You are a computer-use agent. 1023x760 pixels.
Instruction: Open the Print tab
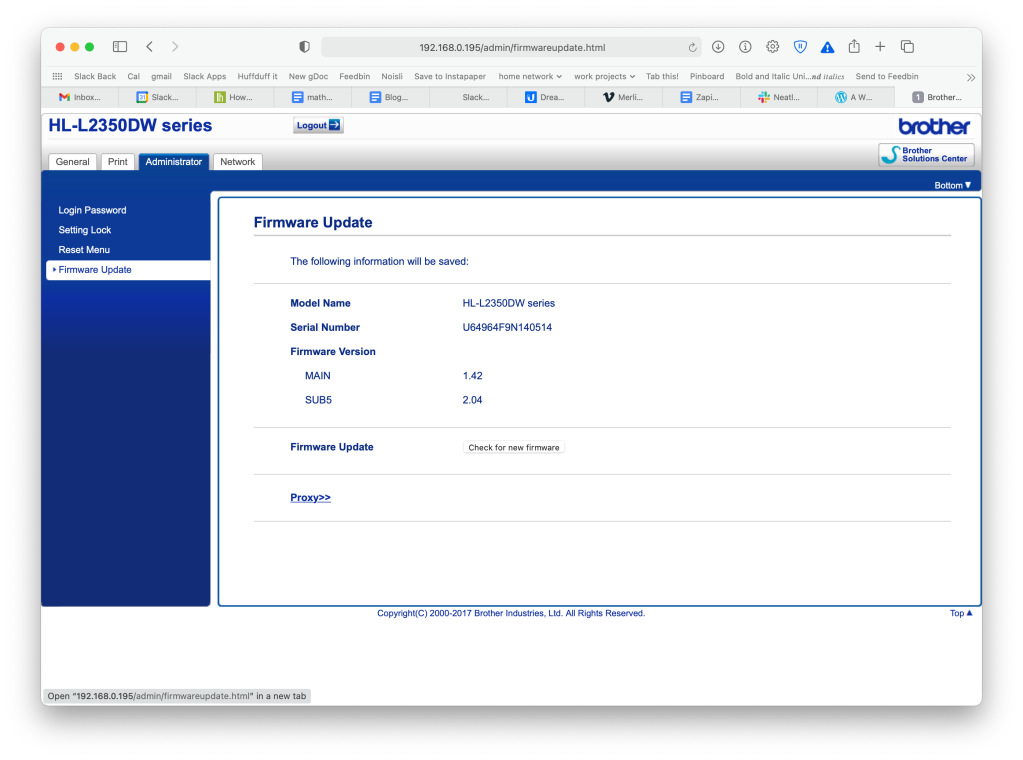(x=117, y=162)
